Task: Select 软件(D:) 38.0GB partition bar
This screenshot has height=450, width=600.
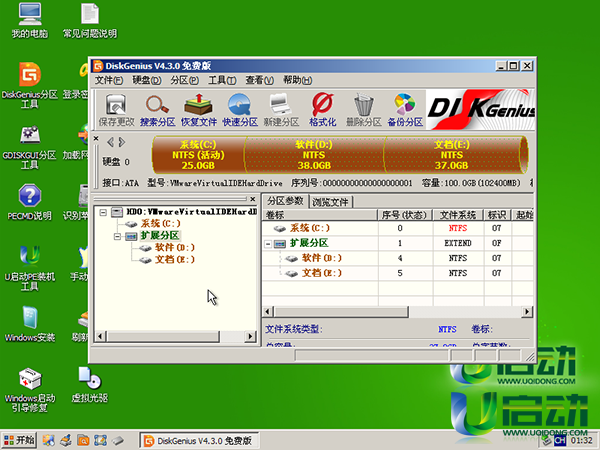Action: tap(314, 155)
